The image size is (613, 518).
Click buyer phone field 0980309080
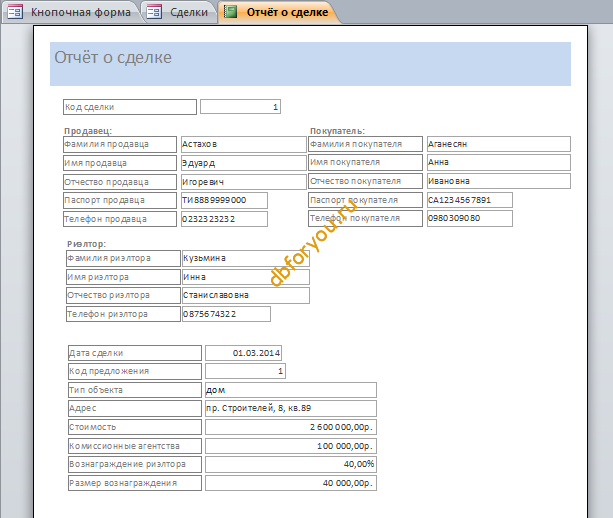[x=470, y=218]
